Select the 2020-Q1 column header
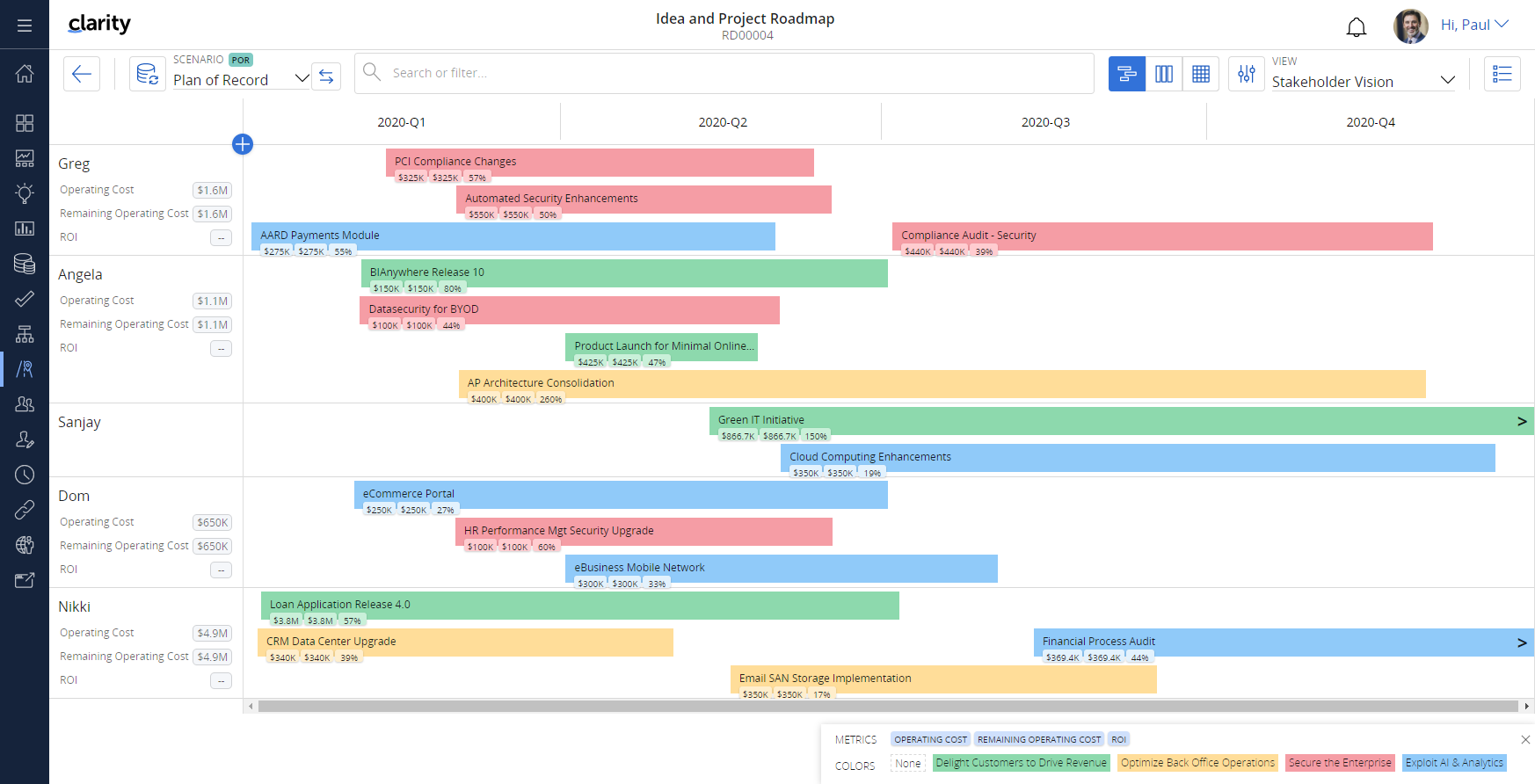This screenshot has height=784, width=1535. 402,122
